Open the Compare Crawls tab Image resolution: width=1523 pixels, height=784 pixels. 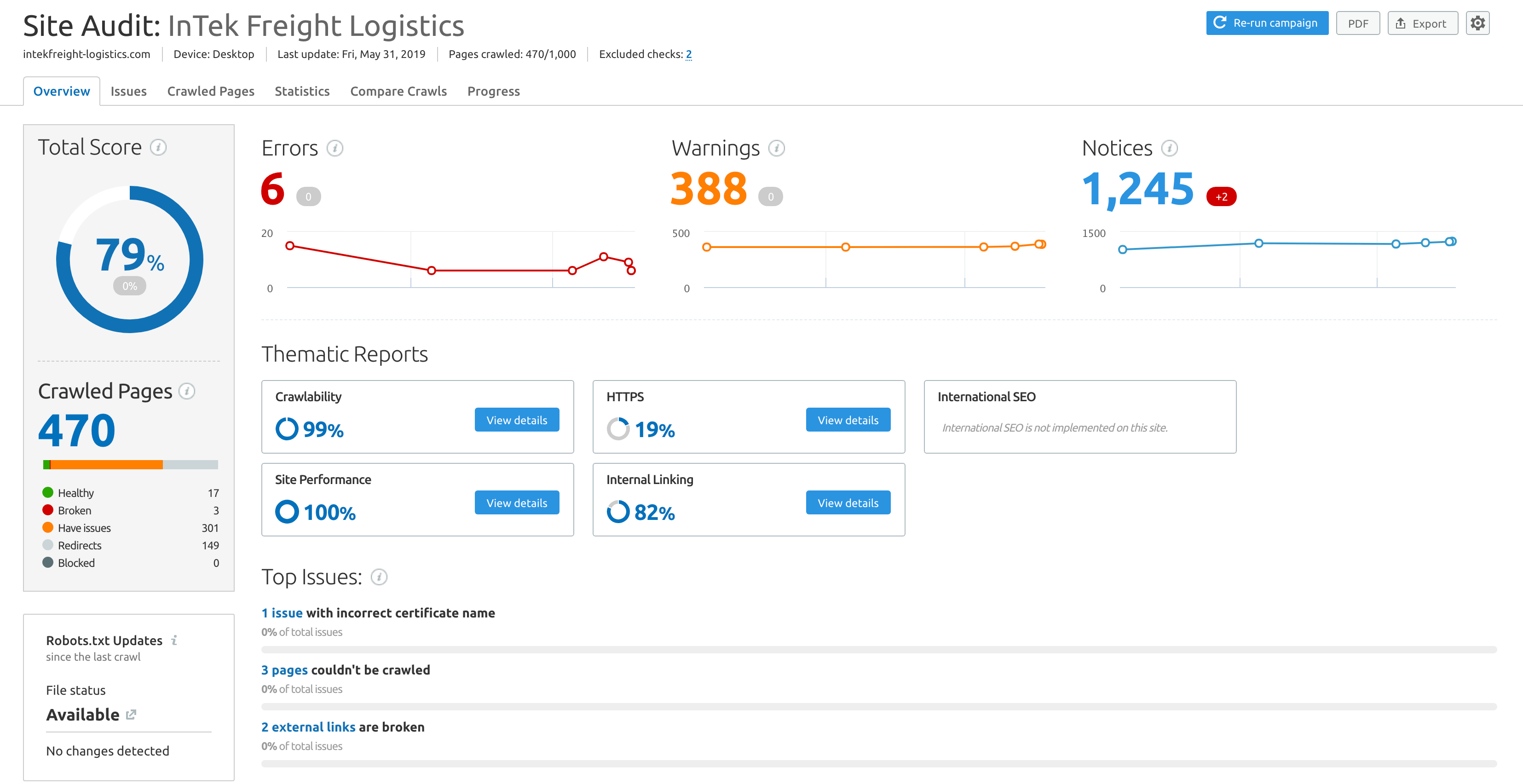click(398, 91)
